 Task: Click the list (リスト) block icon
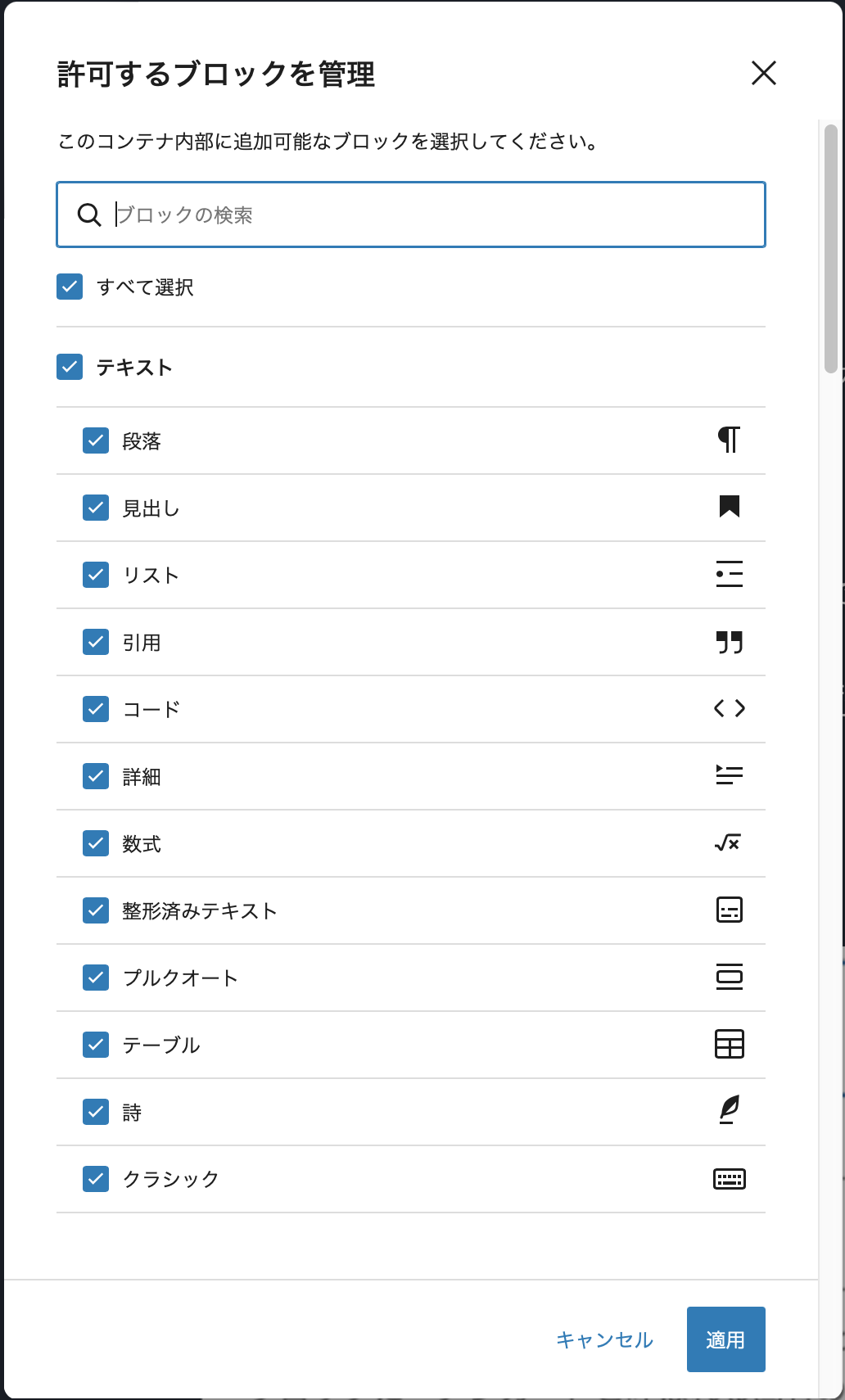point(729,575)
